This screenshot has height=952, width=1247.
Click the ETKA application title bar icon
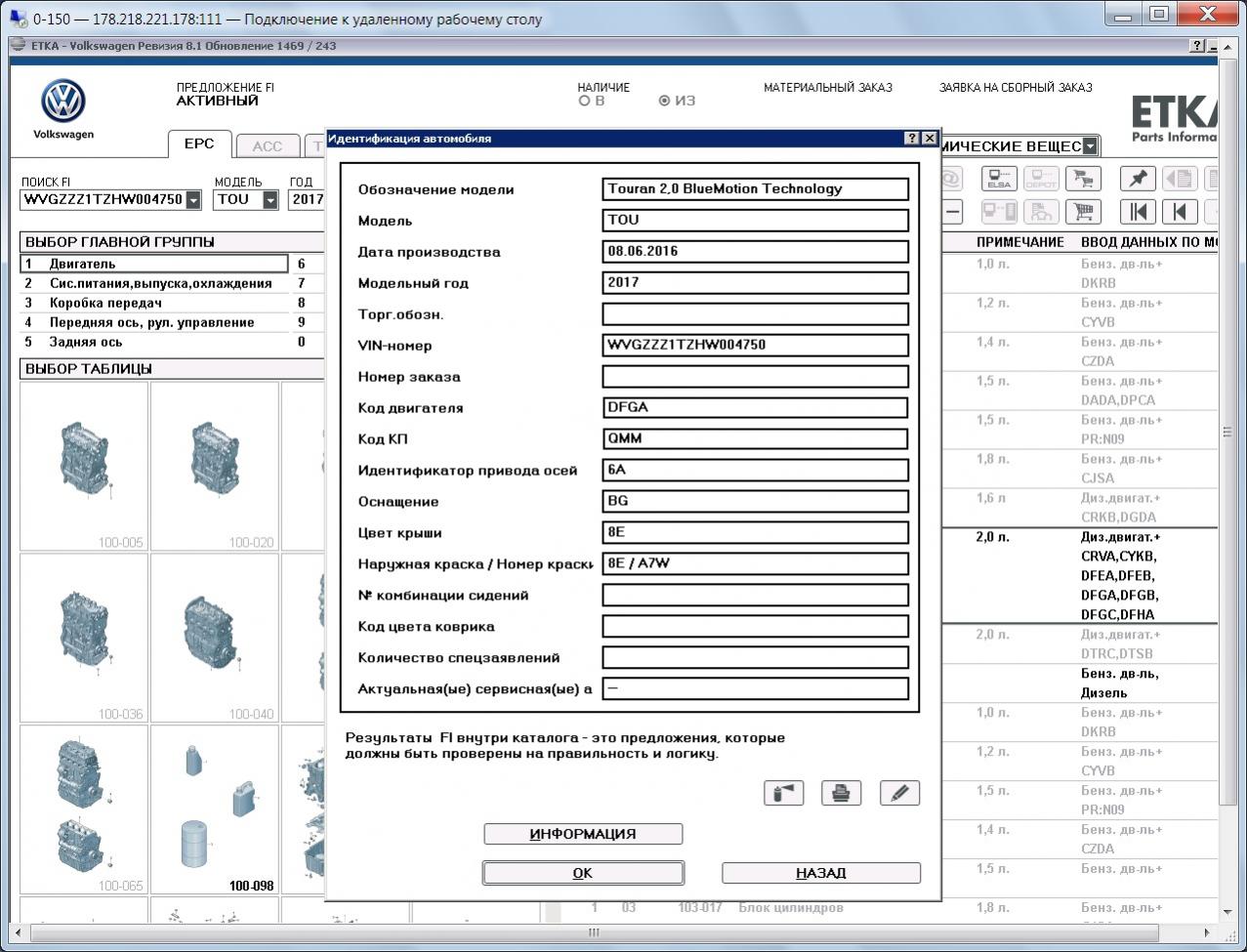(20, 46)
